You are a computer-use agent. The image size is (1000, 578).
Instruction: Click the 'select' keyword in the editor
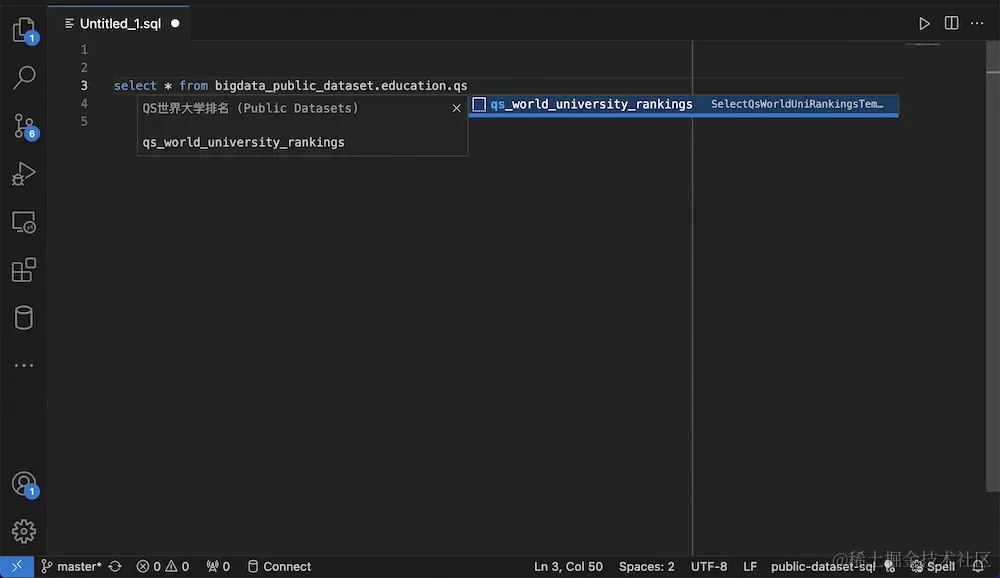[135, 85]
